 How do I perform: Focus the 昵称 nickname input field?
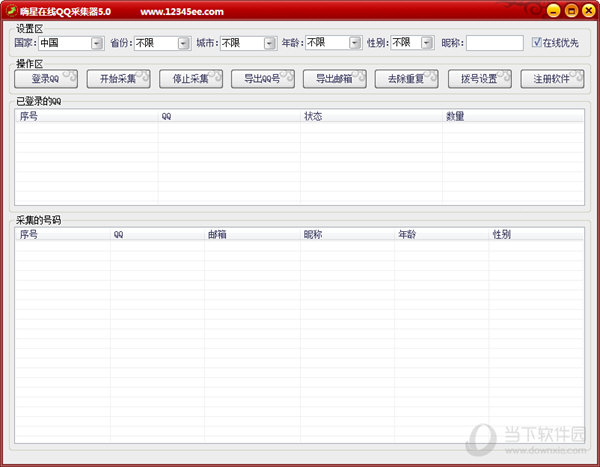494,43
